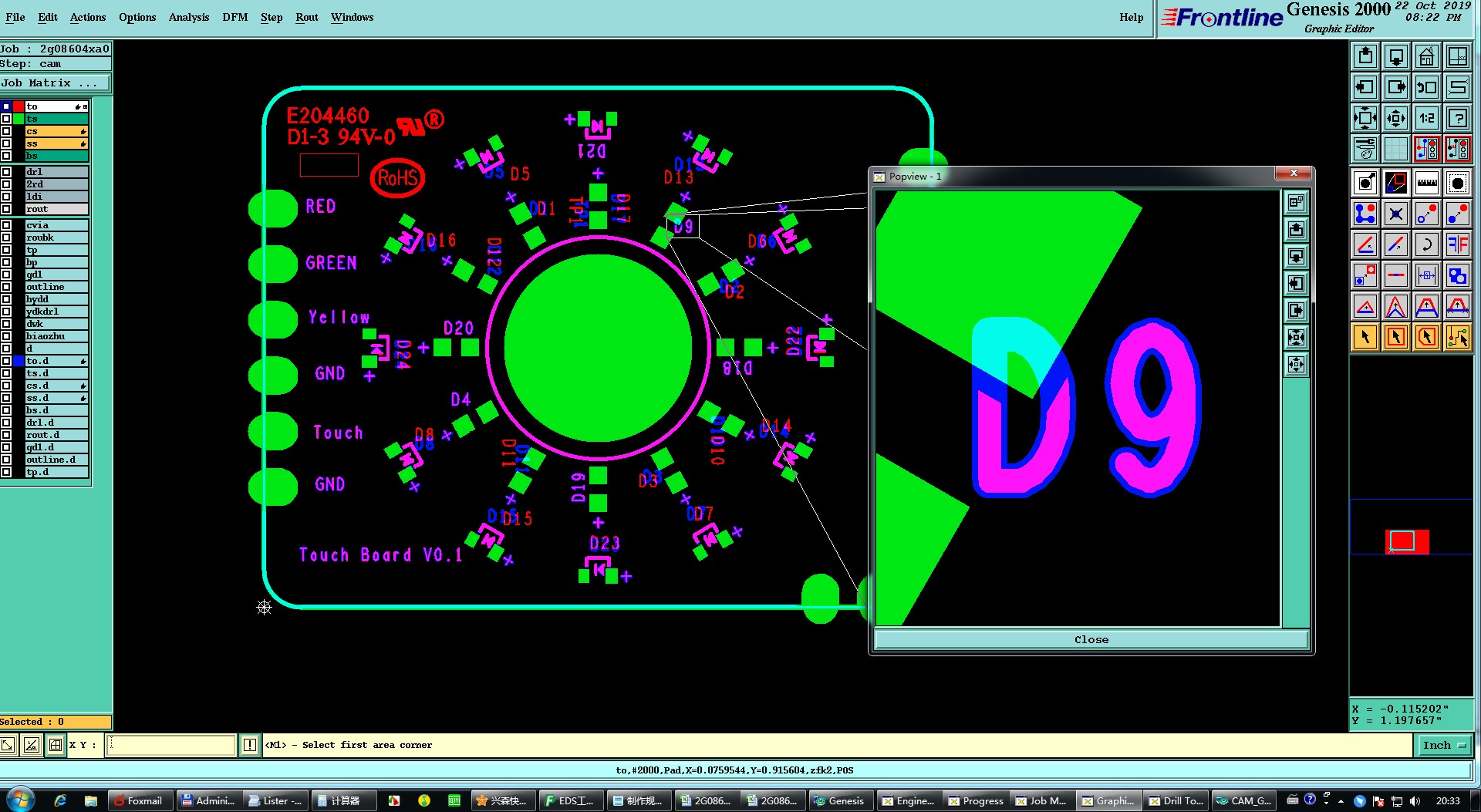Screen dimensions: 1481x812
Task: Click the rotate feature icon
Action: (1427, 245)
